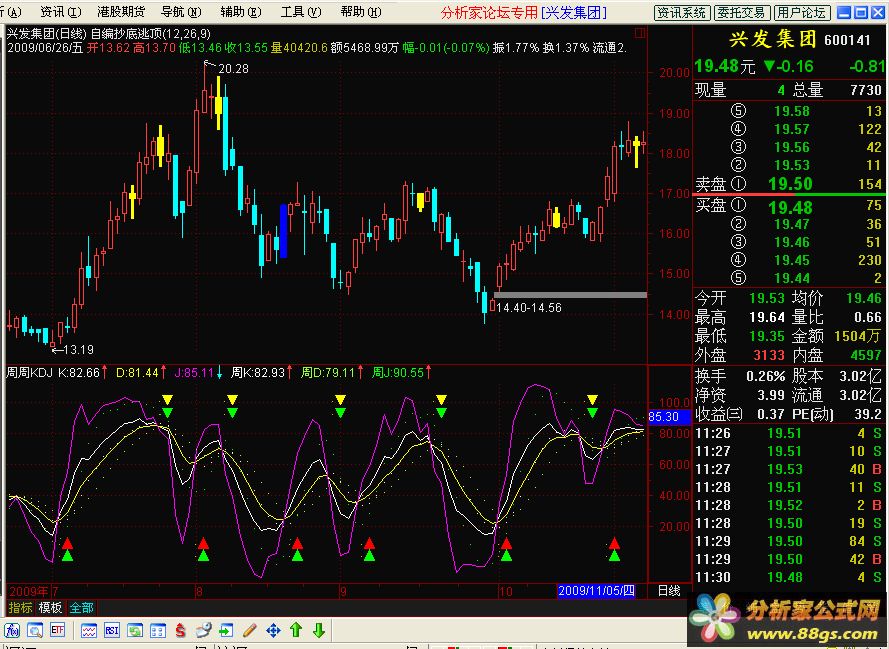Viewport: 889px width, 649px height.
Task: Click the 今开 19.53 value
Action: tap(767, 298)
